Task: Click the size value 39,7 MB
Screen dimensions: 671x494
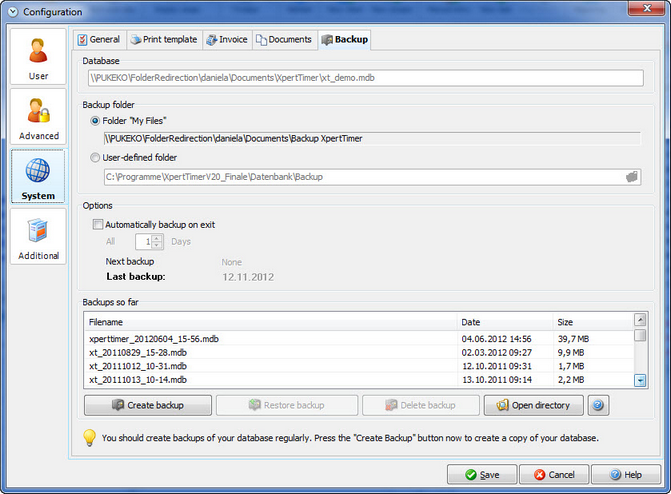Action: click(573, 339)
